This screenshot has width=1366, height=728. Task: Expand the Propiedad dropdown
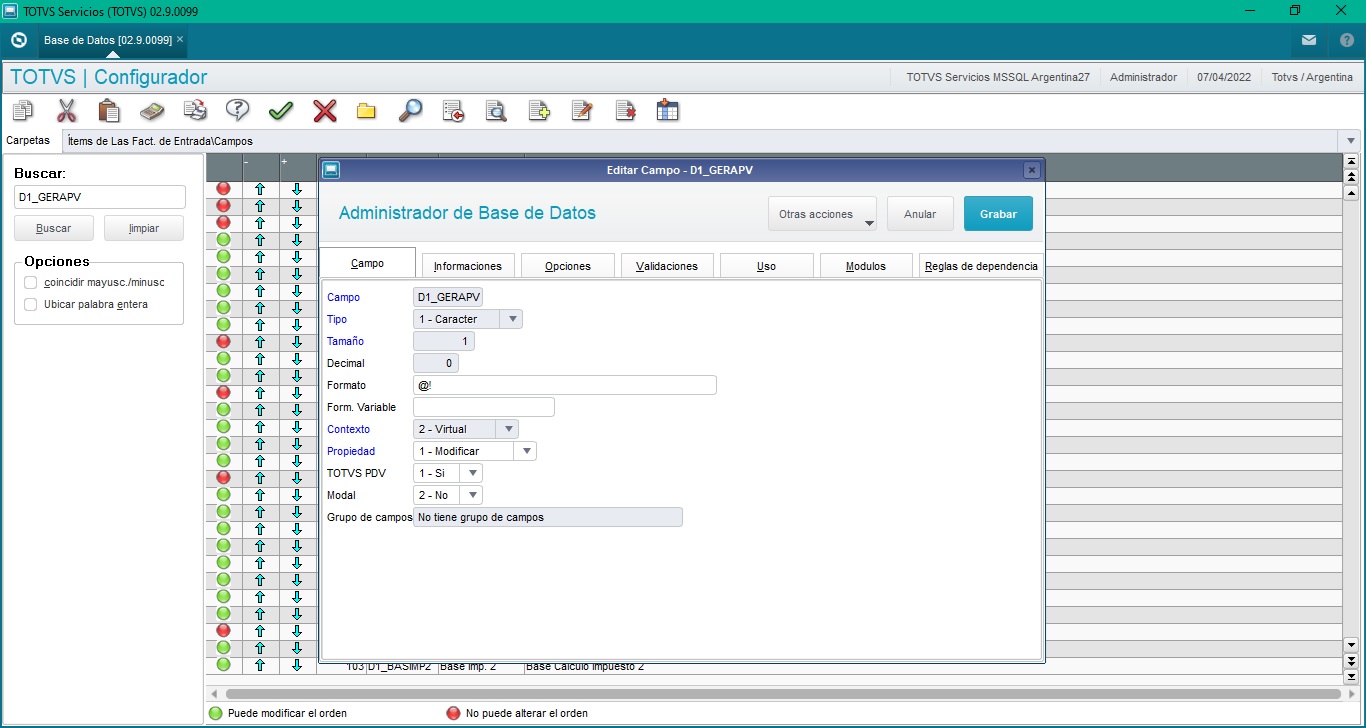coord(525,451)
